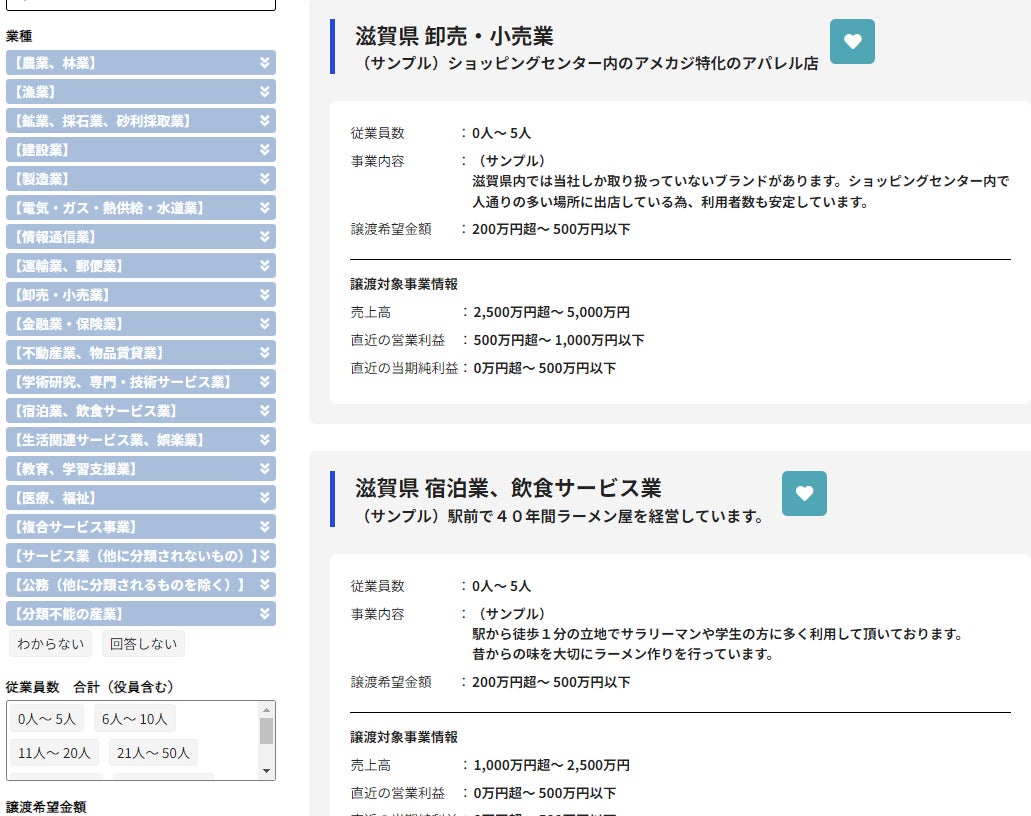Favorite the 卸売・小売業 listing with heart icon

click(x=852, y=41)
